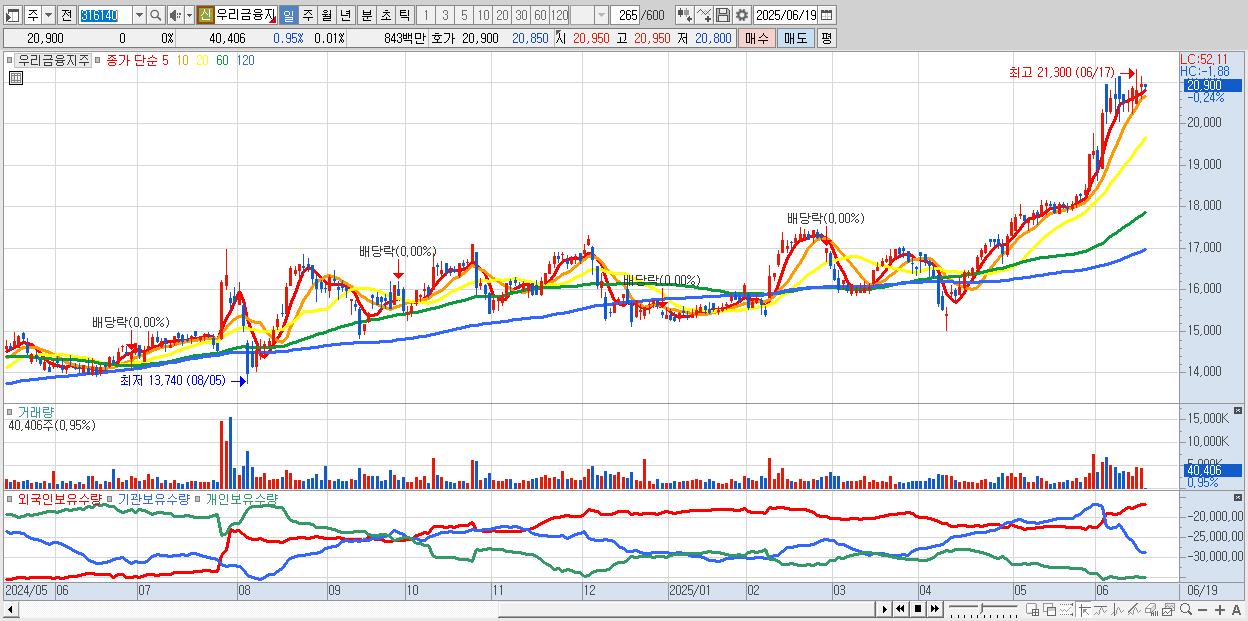Viewport: 1248px width, 621px height.
Task: Click the 매도 sell button
Action: (795, 38)
